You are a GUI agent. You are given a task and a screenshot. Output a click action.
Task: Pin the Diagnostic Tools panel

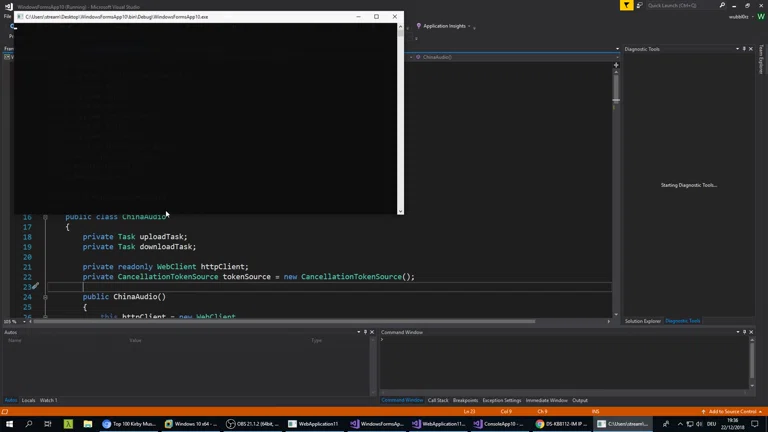pos(744,49)
